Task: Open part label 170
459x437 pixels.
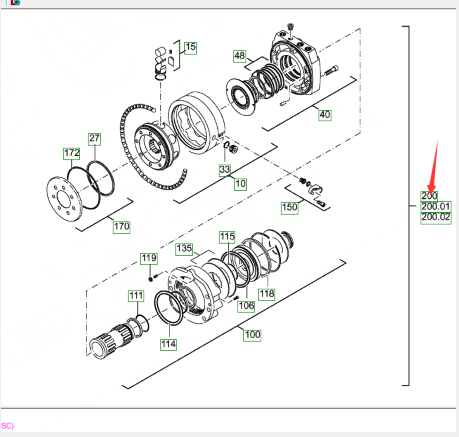Action: pos(121,227)
